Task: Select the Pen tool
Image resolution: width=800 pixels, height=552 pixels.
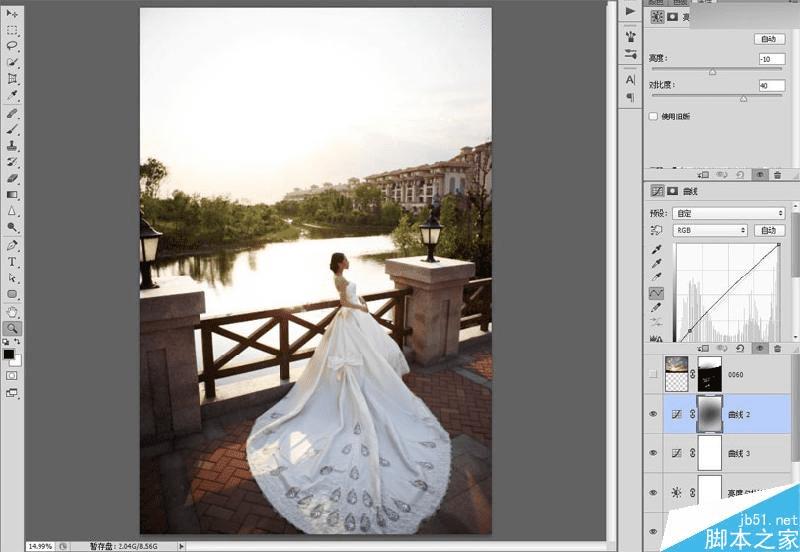Action: 12,245
